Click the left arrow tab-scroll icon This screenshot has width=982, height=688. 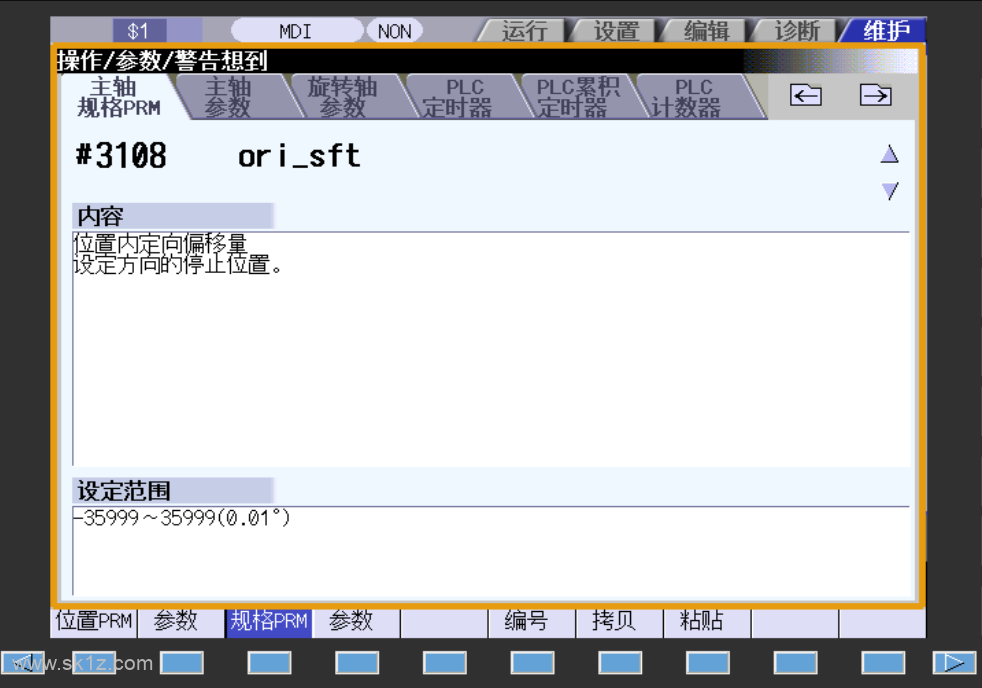coord(805,96)
